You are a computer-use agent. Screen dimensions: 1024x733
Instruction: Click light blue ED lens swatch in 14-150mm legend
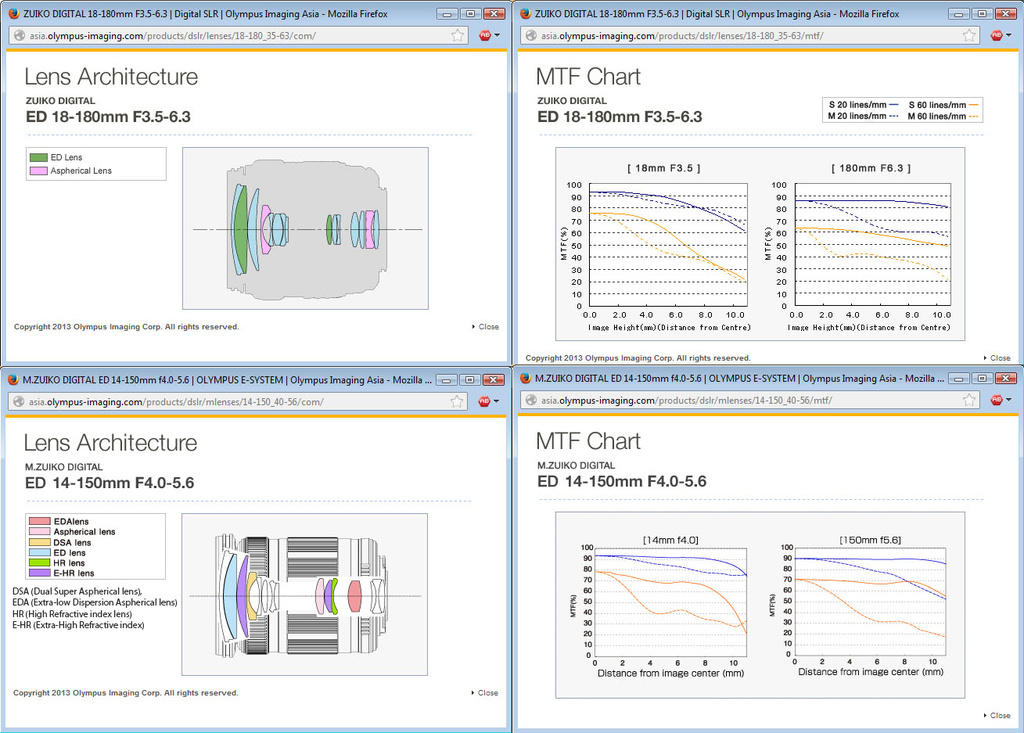click(40, 553)
